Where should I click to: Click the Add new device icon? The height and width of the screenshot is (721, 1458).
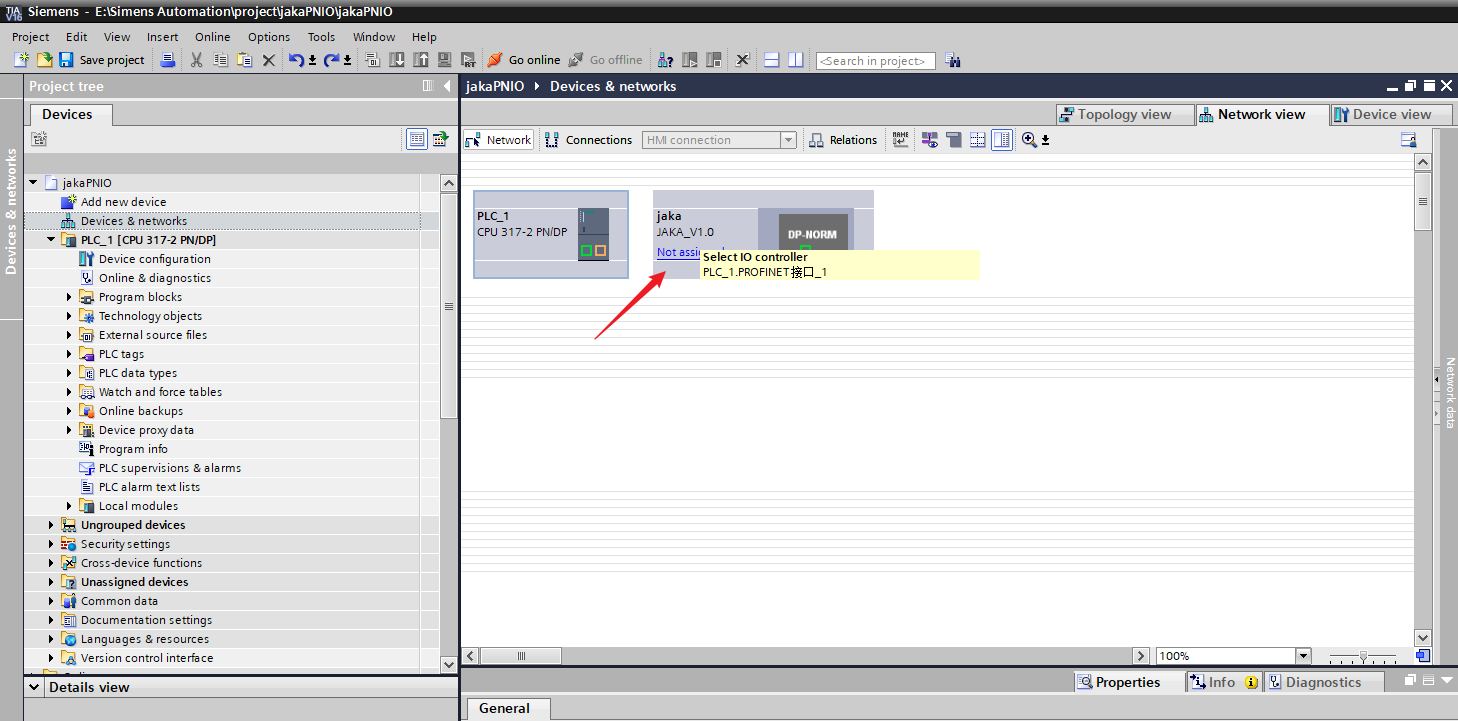click(x=69, y=202)
